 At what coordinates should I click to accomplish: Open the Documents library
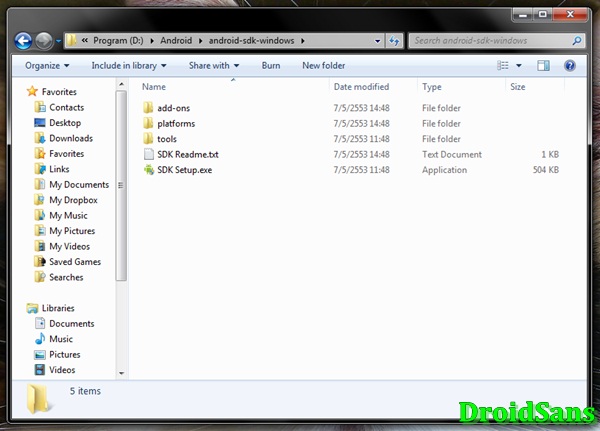[x=64, y=323]
